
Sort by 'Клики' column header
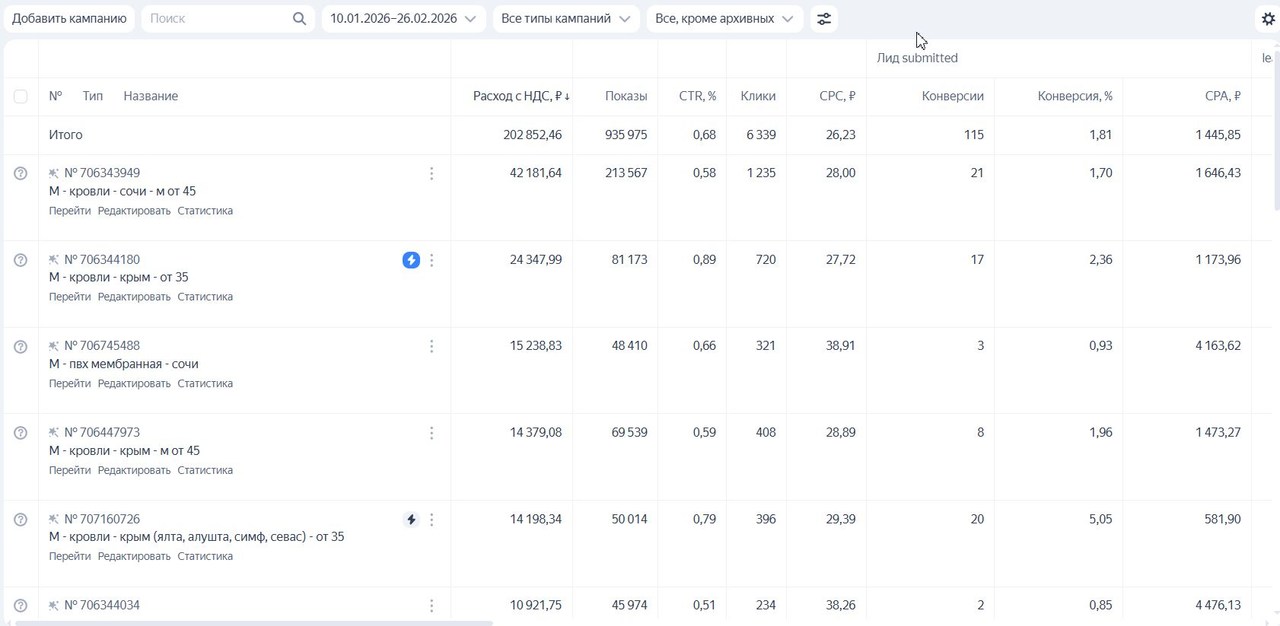point(758,96)
